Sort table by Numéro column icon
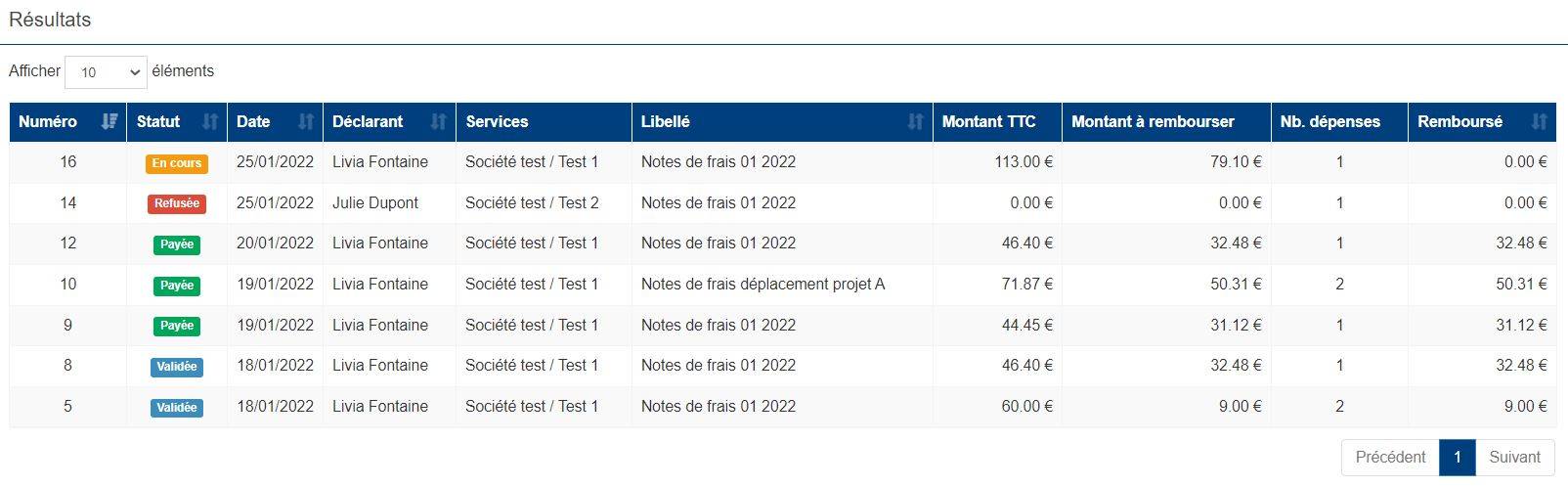1568x486 pixels. click(109, 121)
